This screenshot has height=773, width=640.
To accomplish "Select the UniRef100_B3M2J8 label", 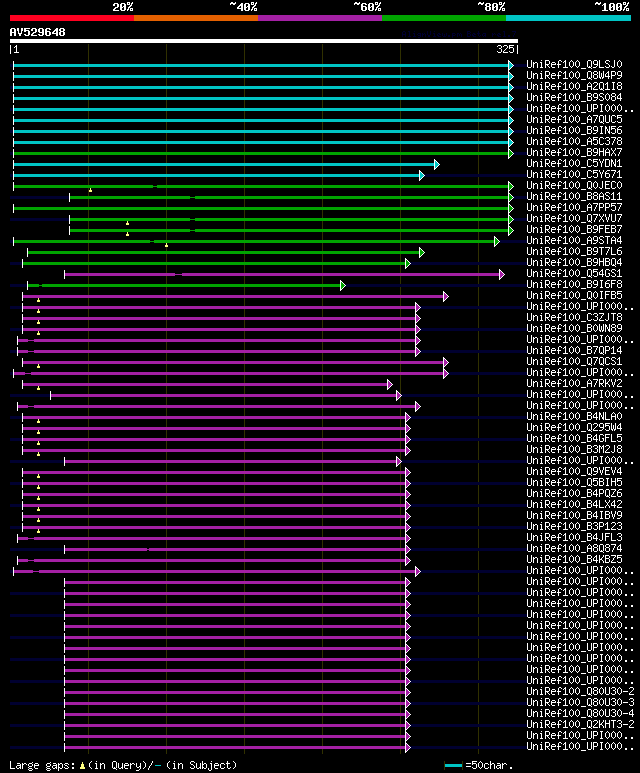I will (574, 450).
